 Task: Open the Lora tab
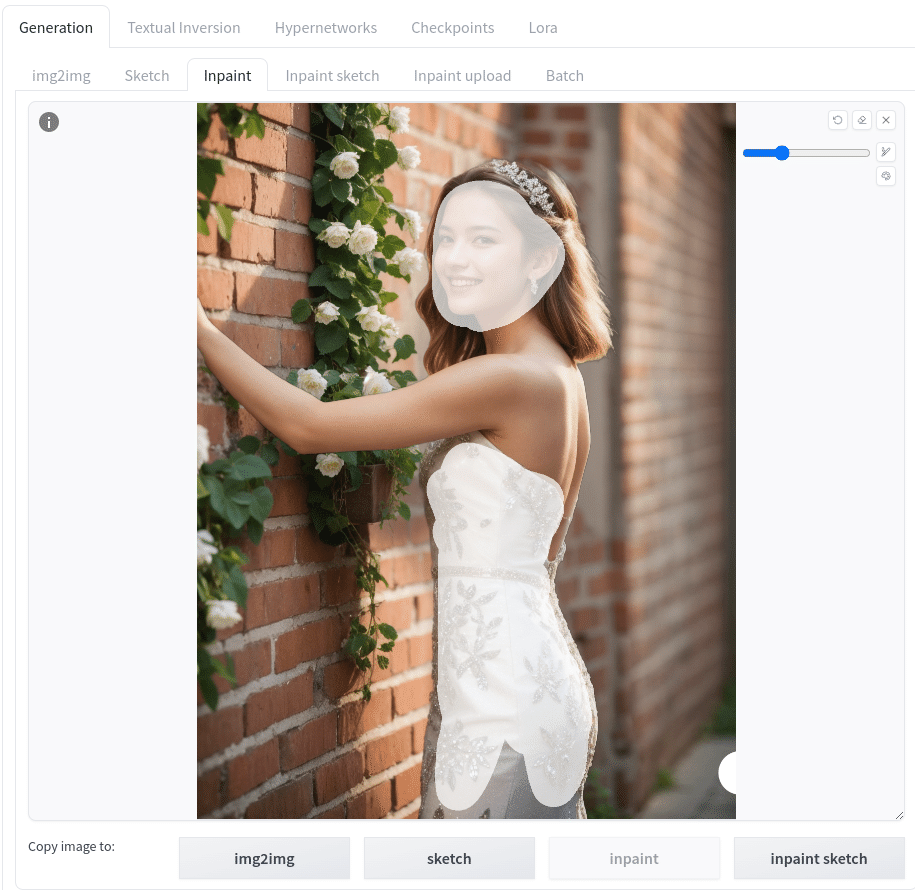pos(543,27)
